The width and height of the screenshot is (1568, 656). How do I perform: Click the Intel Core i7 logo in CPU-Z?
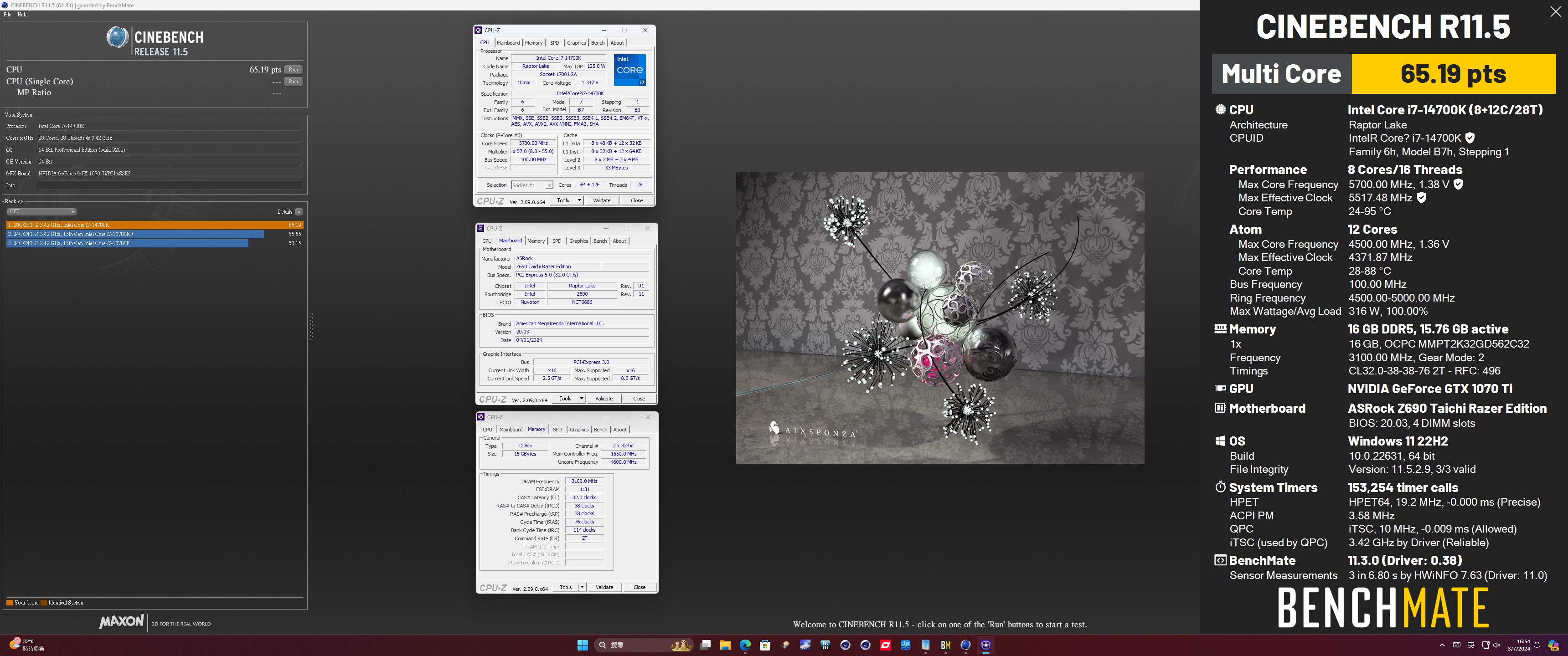tap(629, 70)
